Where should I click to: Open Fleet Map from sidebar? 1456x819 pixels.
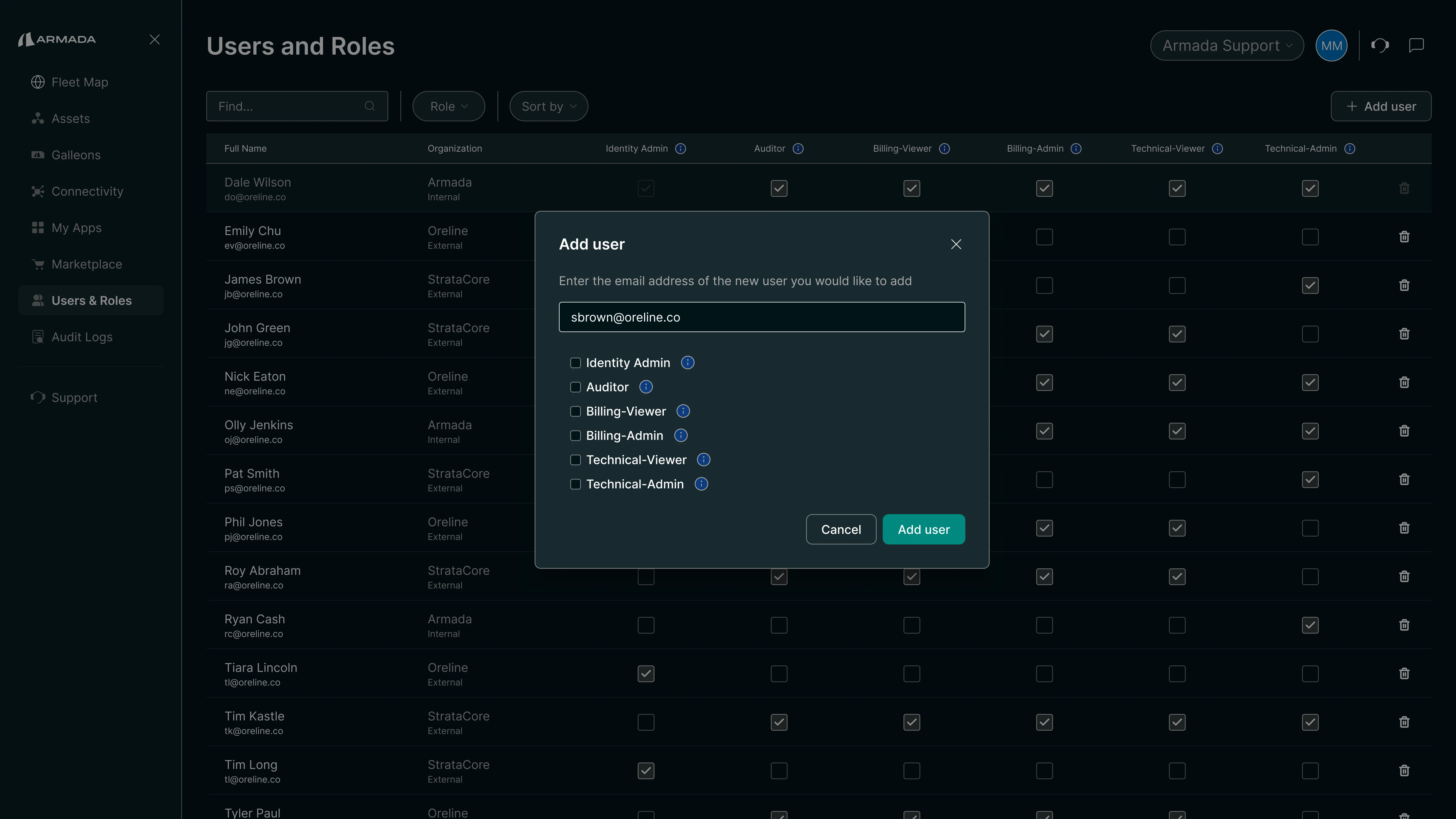coord(80,82)
